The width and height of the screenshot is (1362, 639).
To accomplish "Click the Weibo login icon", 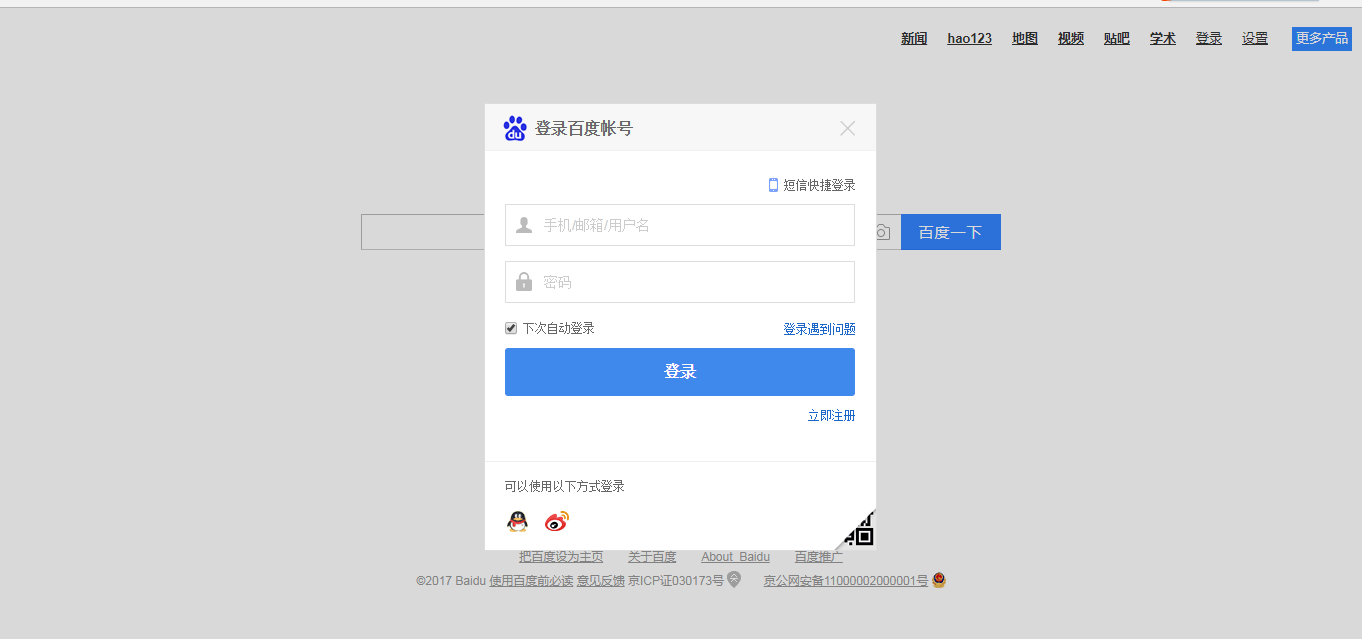I will tap(557, 521).
